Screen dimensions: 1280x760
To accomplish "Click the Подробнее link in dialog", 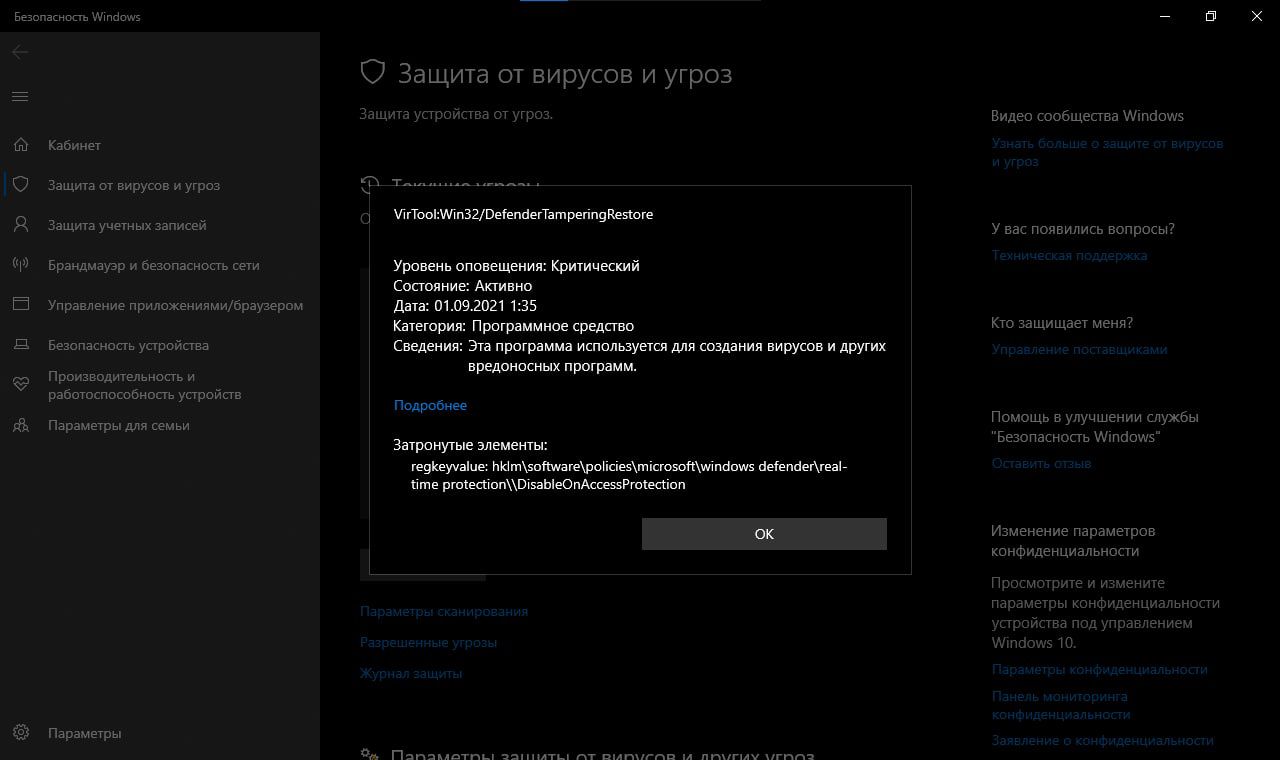I will click(430, 405).
